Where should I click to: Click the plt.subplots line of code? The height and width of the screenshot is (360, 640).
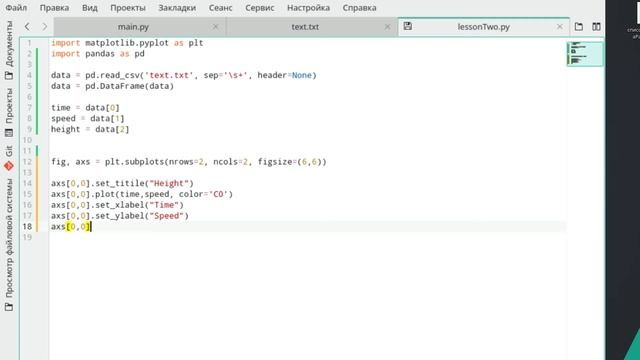point(189,162)
